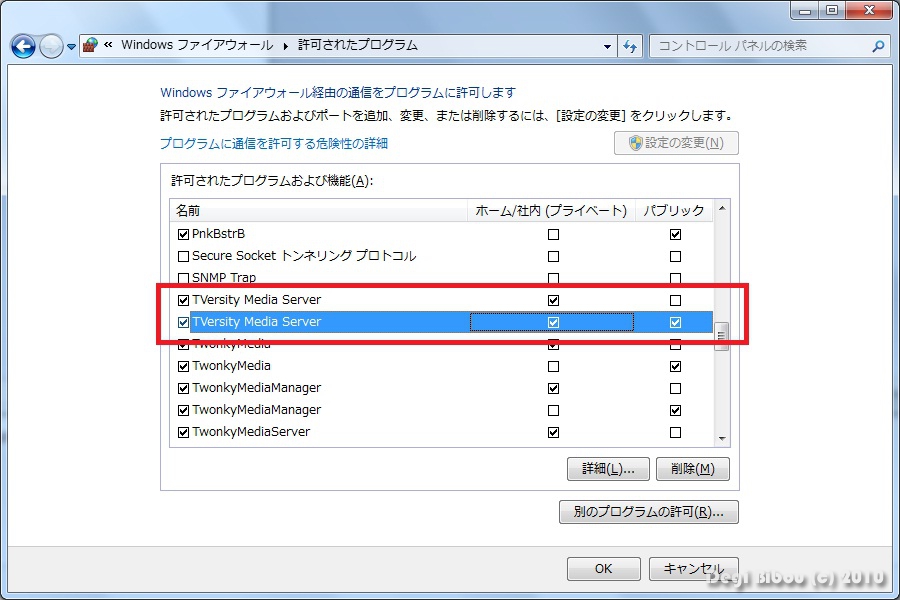
Task: Expand the arrow after Windows ファイアウォール breadcrumb
Action: click(286, 45)
